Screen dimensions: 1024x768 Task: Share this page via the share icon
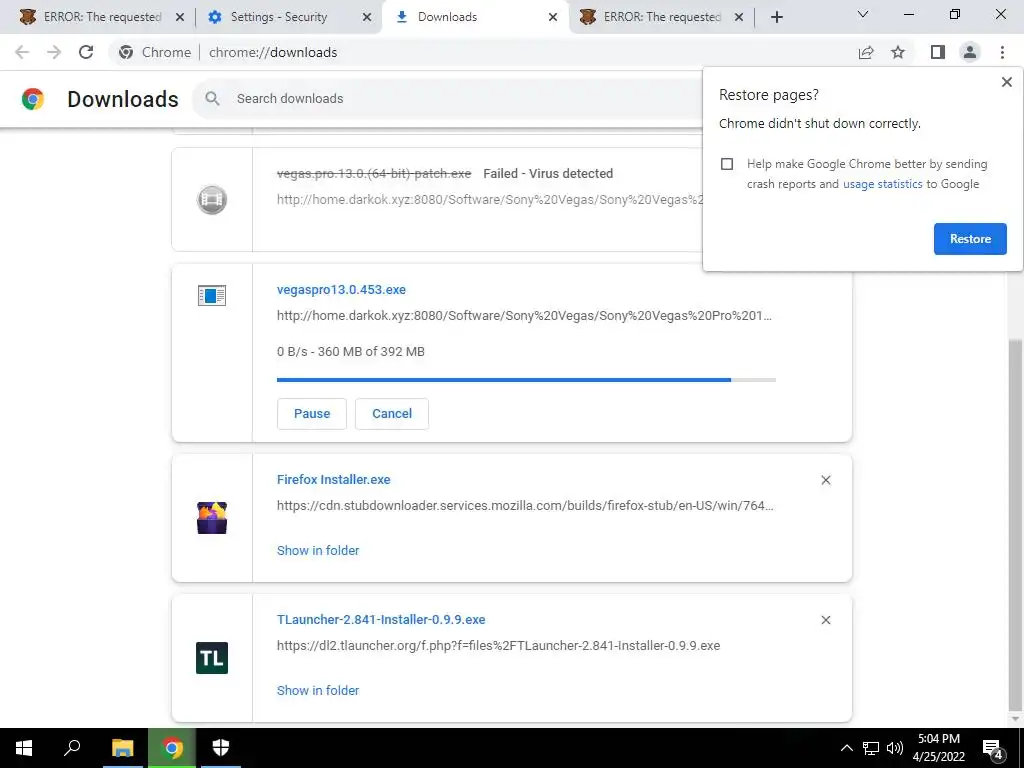(x=866, y=52)
